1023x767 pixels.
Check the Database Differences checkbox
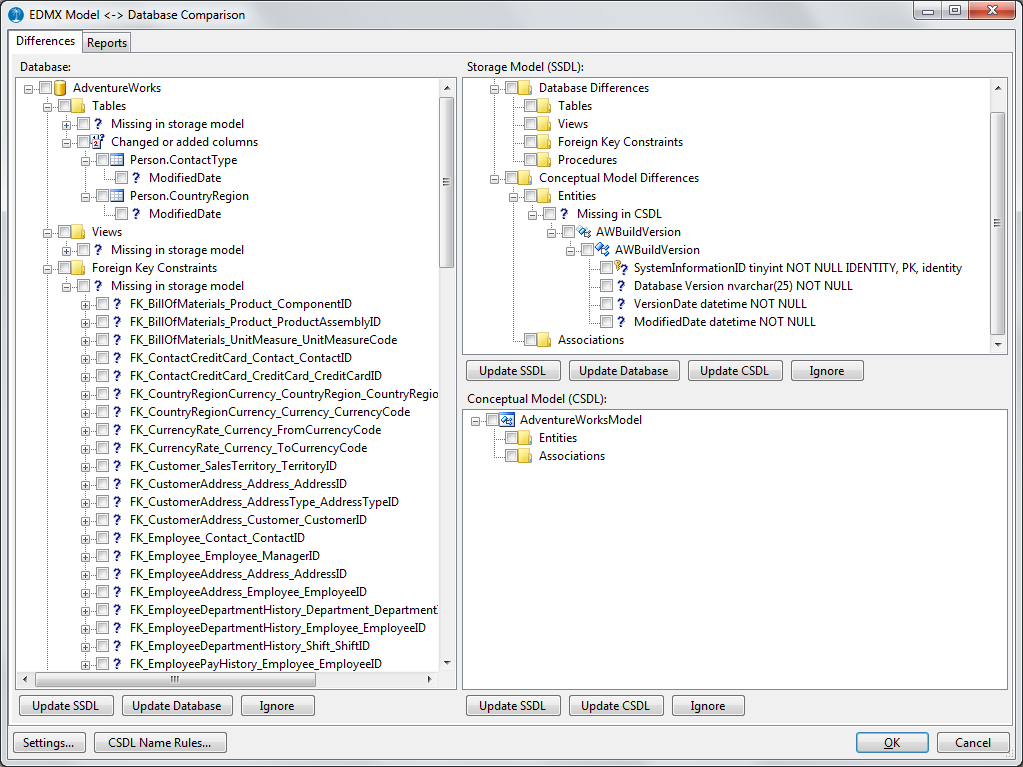tap(512, 87)
